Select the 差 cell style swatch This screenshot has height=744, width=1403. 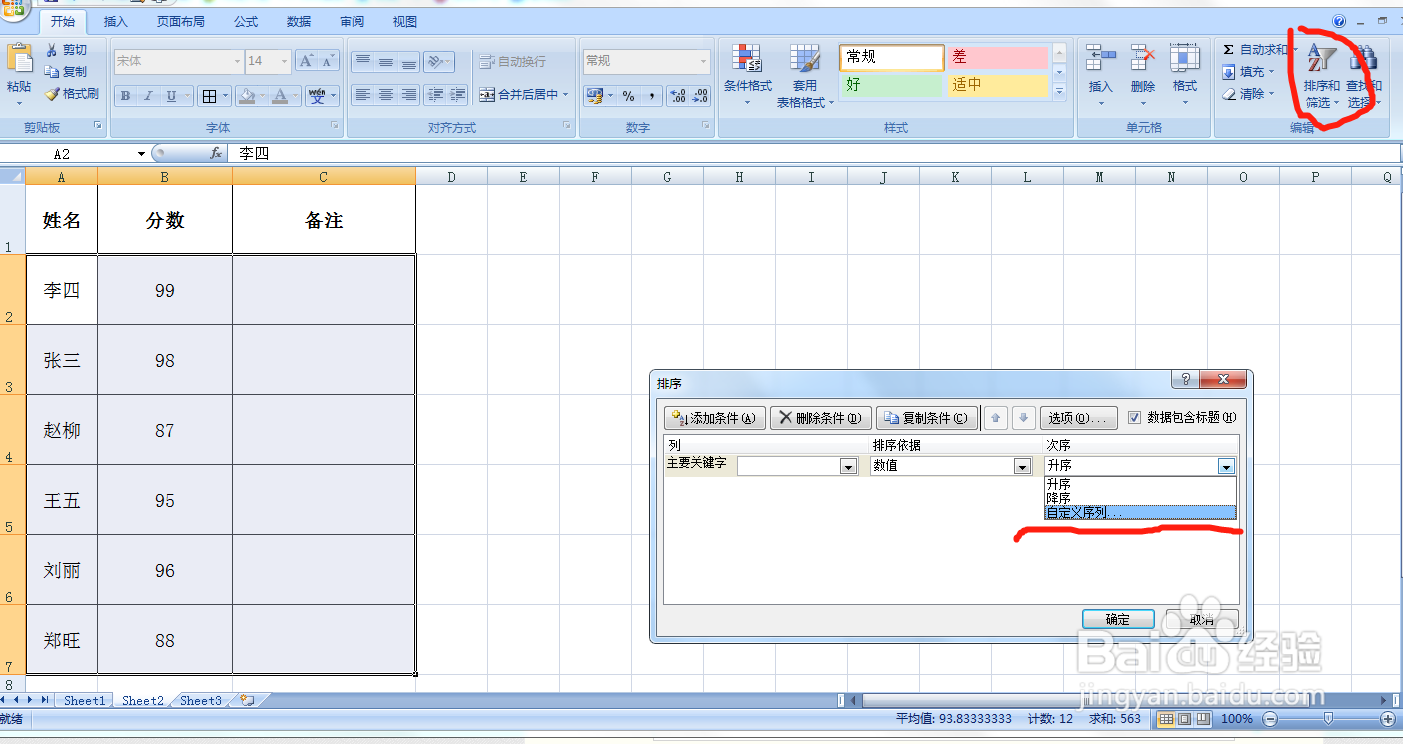click(998, 58)
